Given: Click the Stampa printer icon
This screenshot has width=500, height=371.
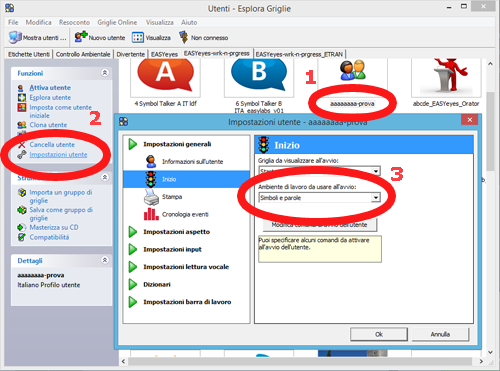Looking at the screenshot, I should [151, 197].
